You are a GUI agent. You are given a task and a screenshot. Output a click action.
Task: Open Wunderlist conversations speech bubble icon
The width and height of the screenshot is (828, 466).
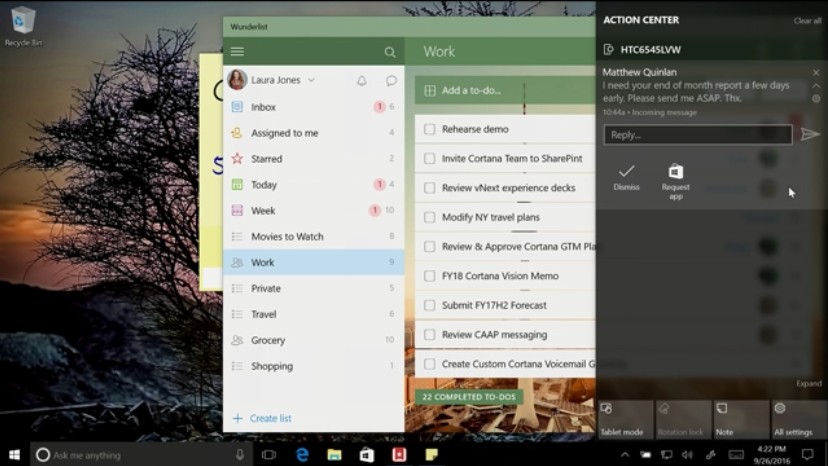(x=391, y=80)
